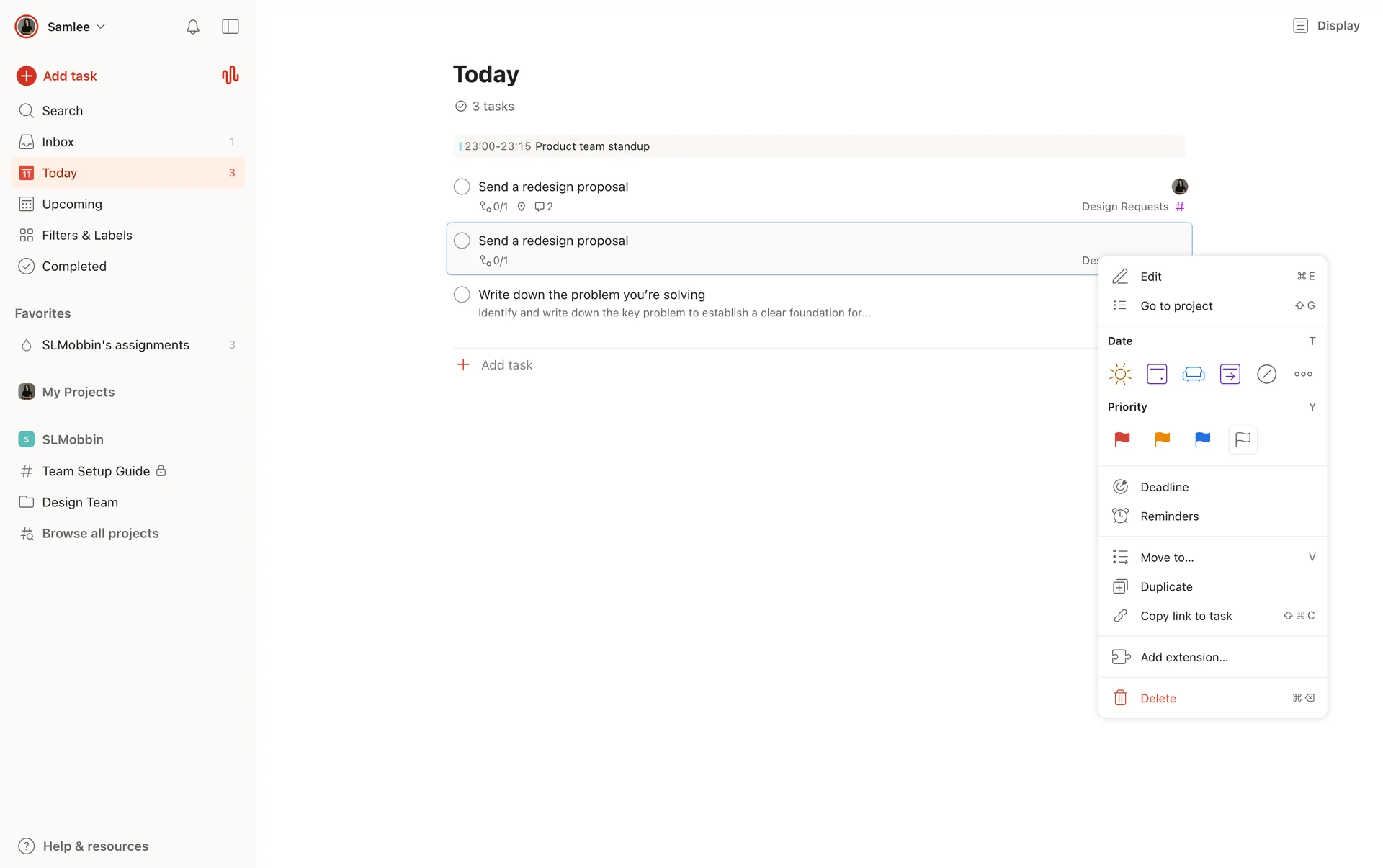Screen dimensions: 1383x868
Task: Open Browse all projects link
Action: (x=100, y=533)
